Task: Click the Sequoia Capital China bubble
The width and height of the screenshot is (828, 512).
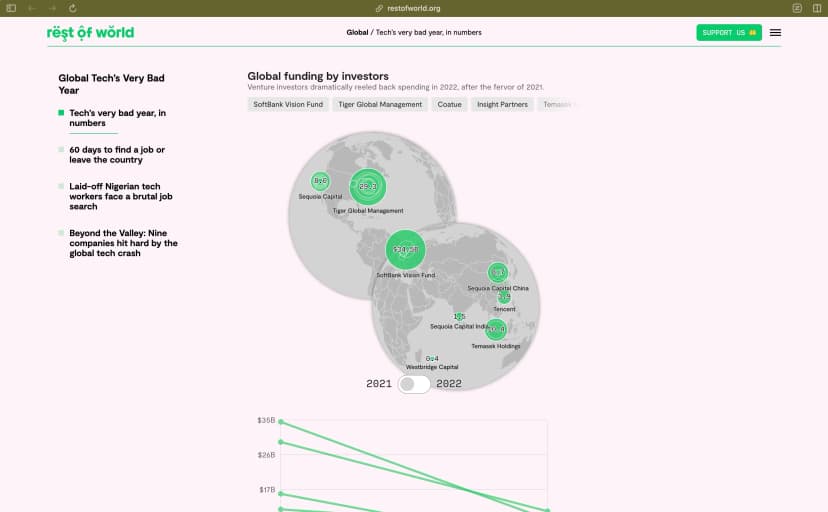Action: click(497, 273)
